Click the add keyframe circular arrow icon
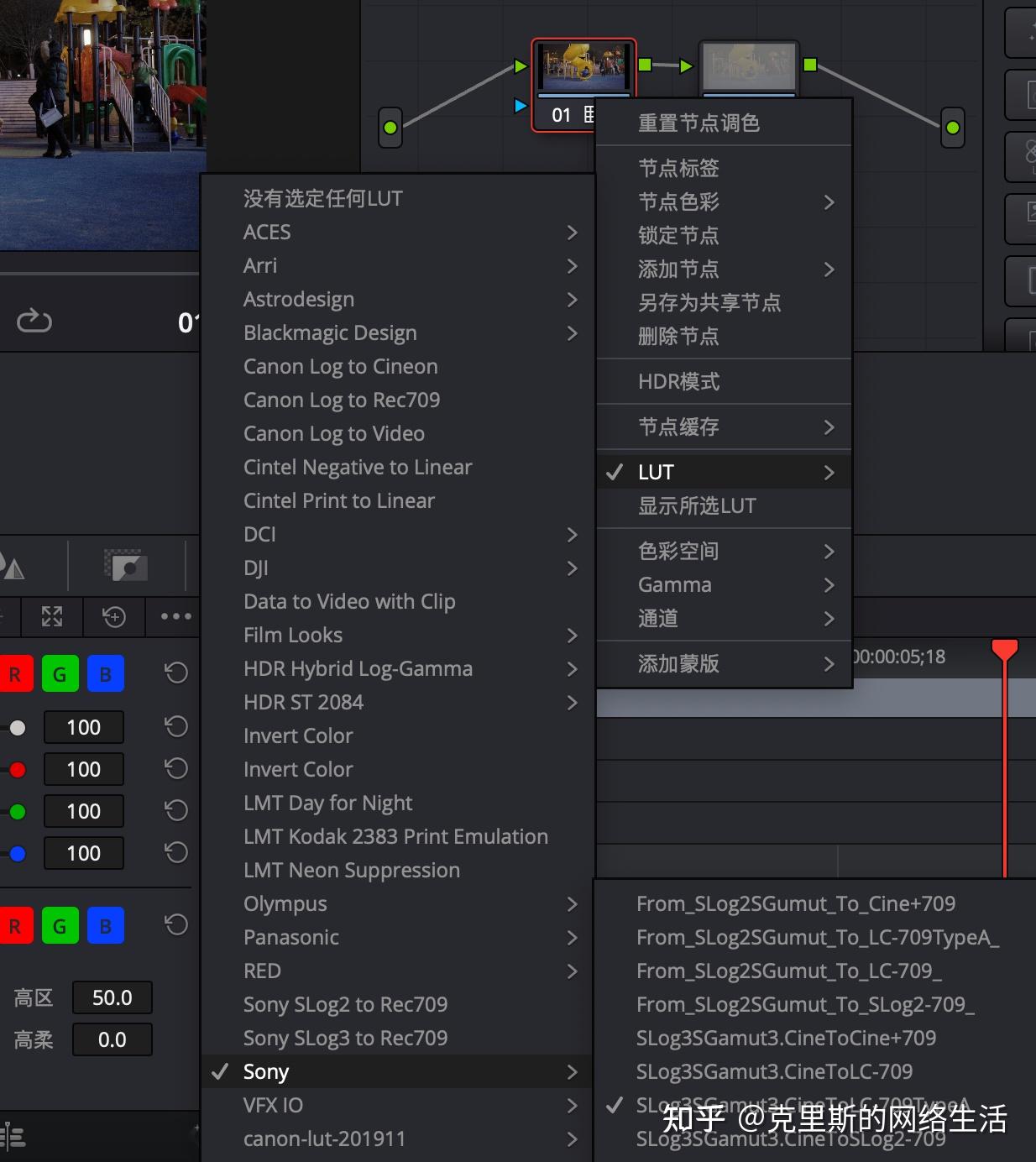Viewport: 1036px width, 1162px height. click(114, 617)
